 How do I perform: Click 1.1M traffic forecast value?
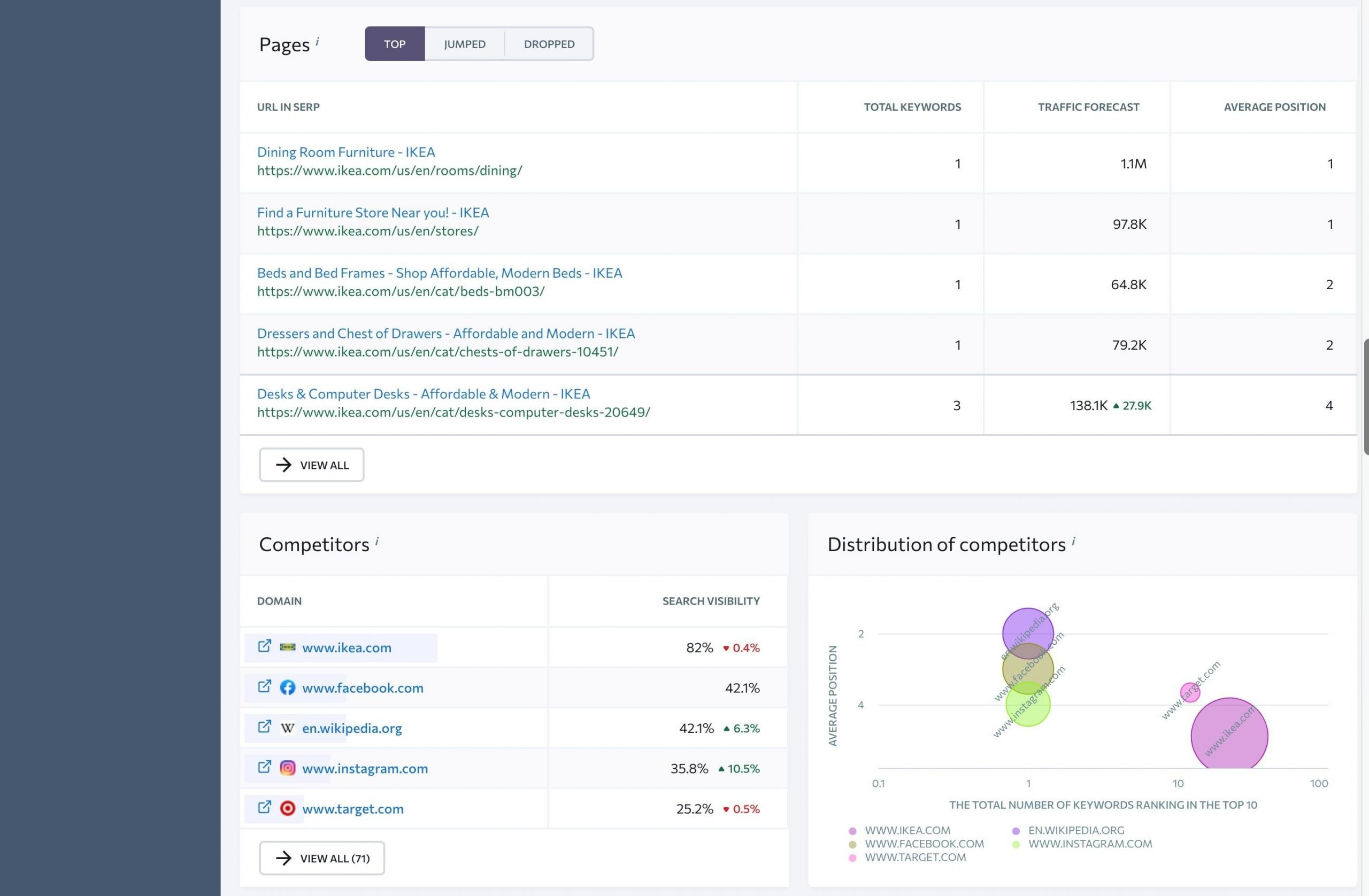[1133, 164]
